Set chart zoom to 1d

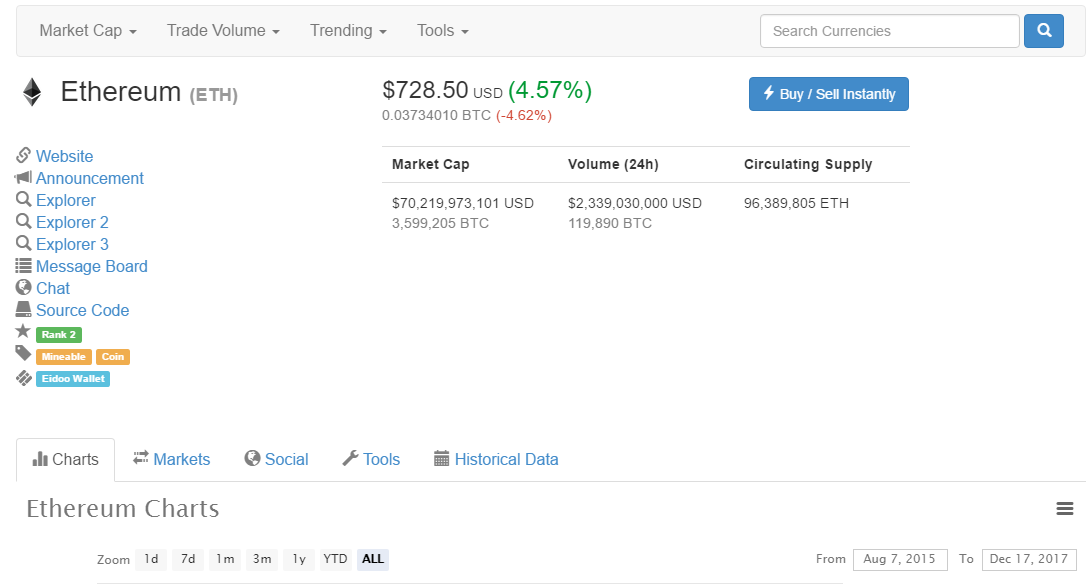tap(151, 559)
